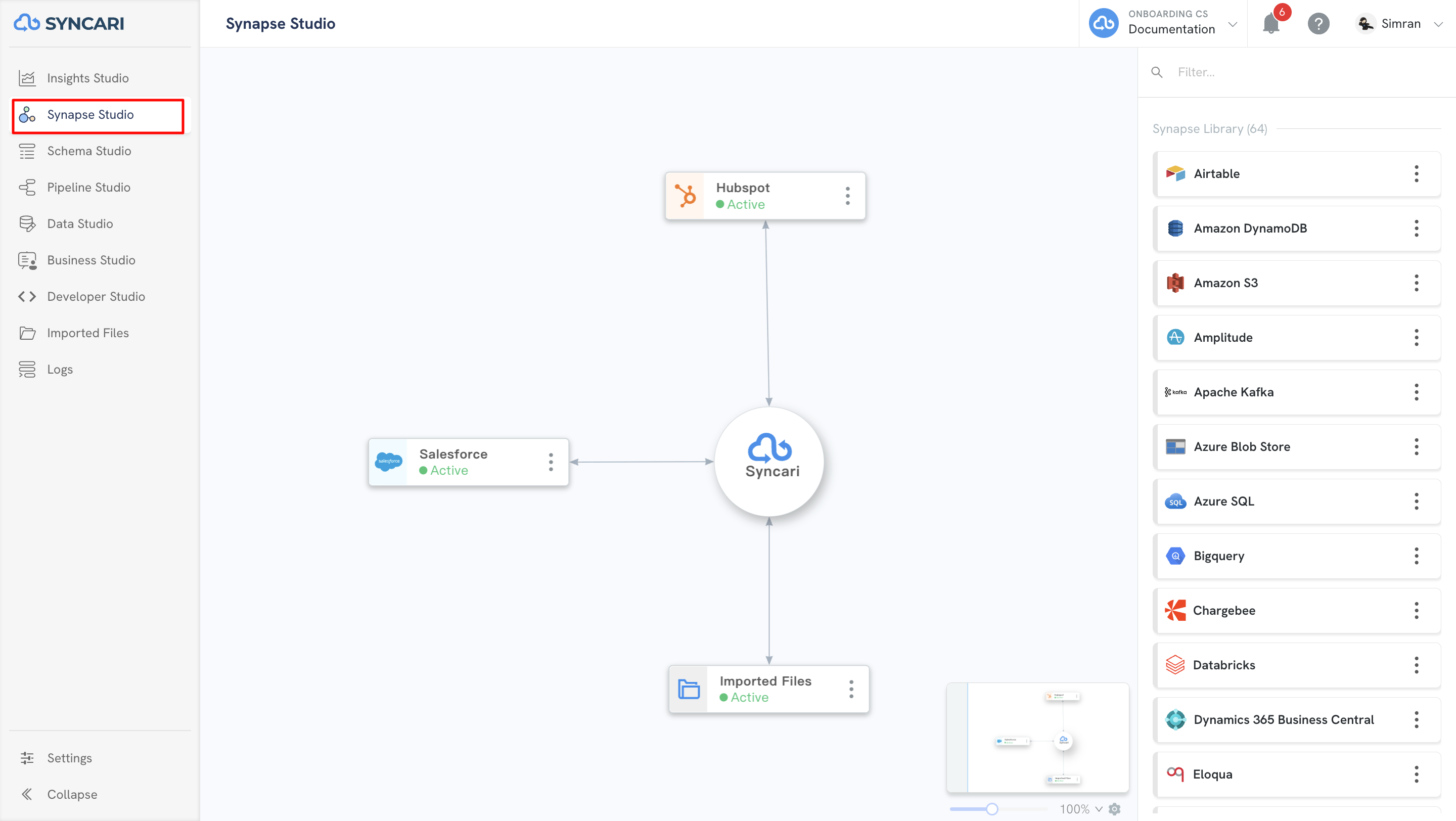
Task: Click the Syncari logo in the sidebar
Action: point(69,23)
